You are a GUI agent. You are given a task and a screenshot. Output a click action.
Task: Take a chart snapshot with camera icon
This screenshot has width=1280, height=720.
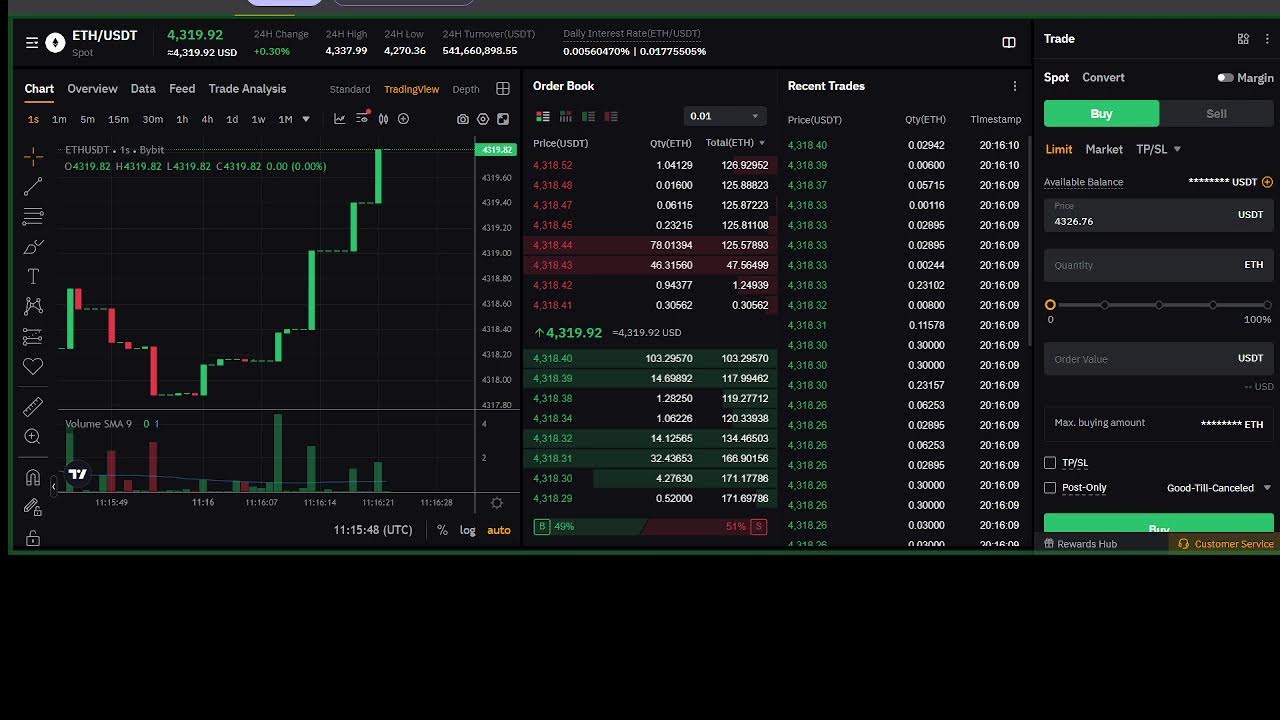[462, 119]
